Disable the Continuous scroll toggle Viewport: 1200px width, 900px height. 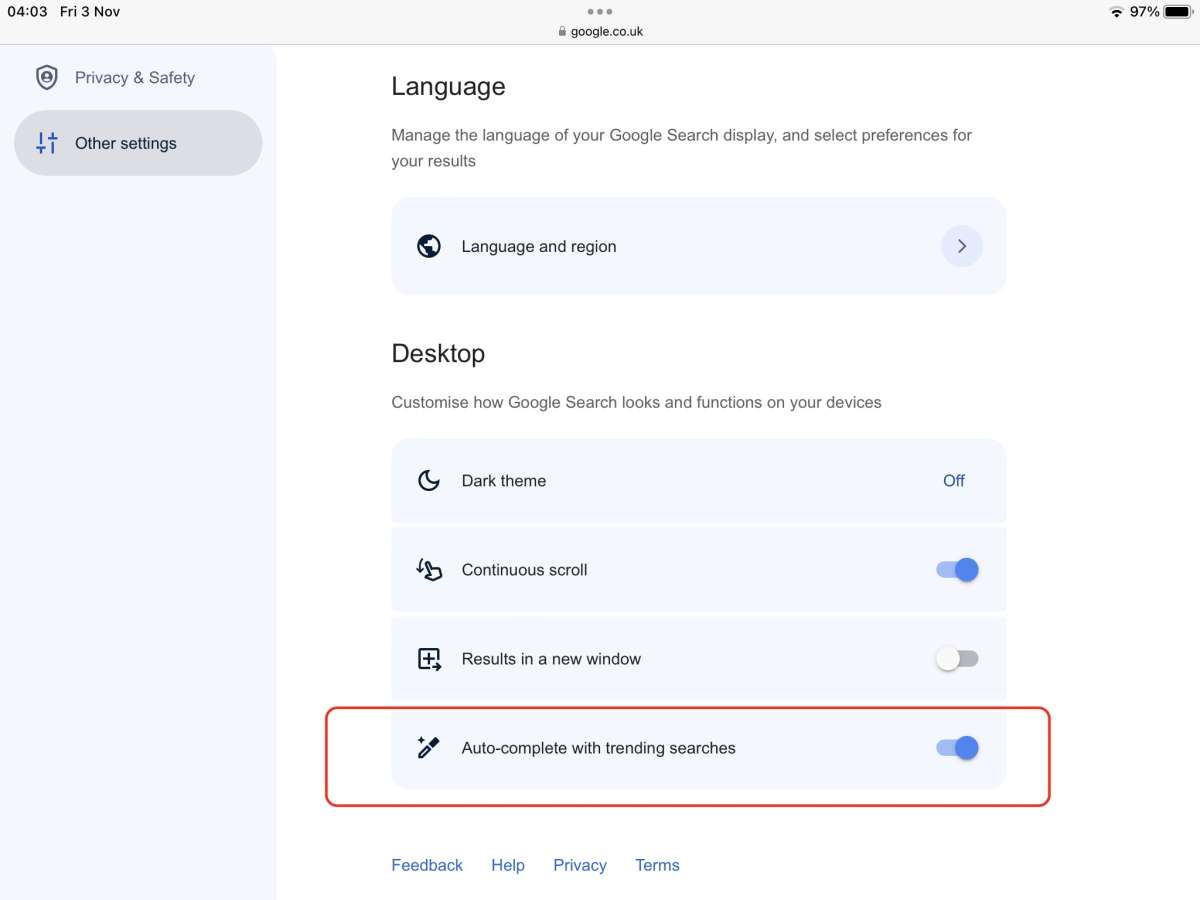(957, 570)
